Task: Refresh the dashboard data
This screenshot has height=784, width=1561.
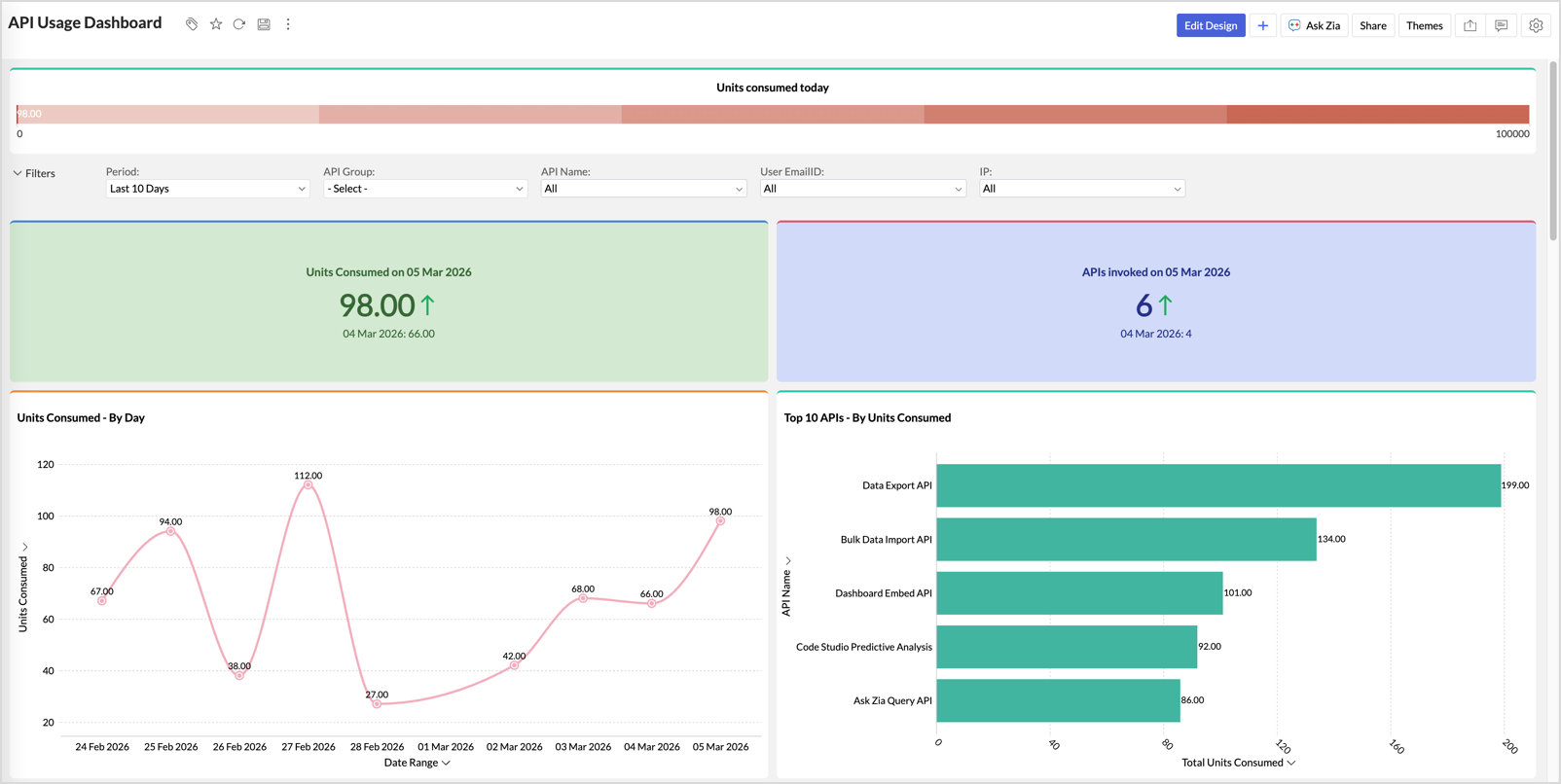Action: 239,24
